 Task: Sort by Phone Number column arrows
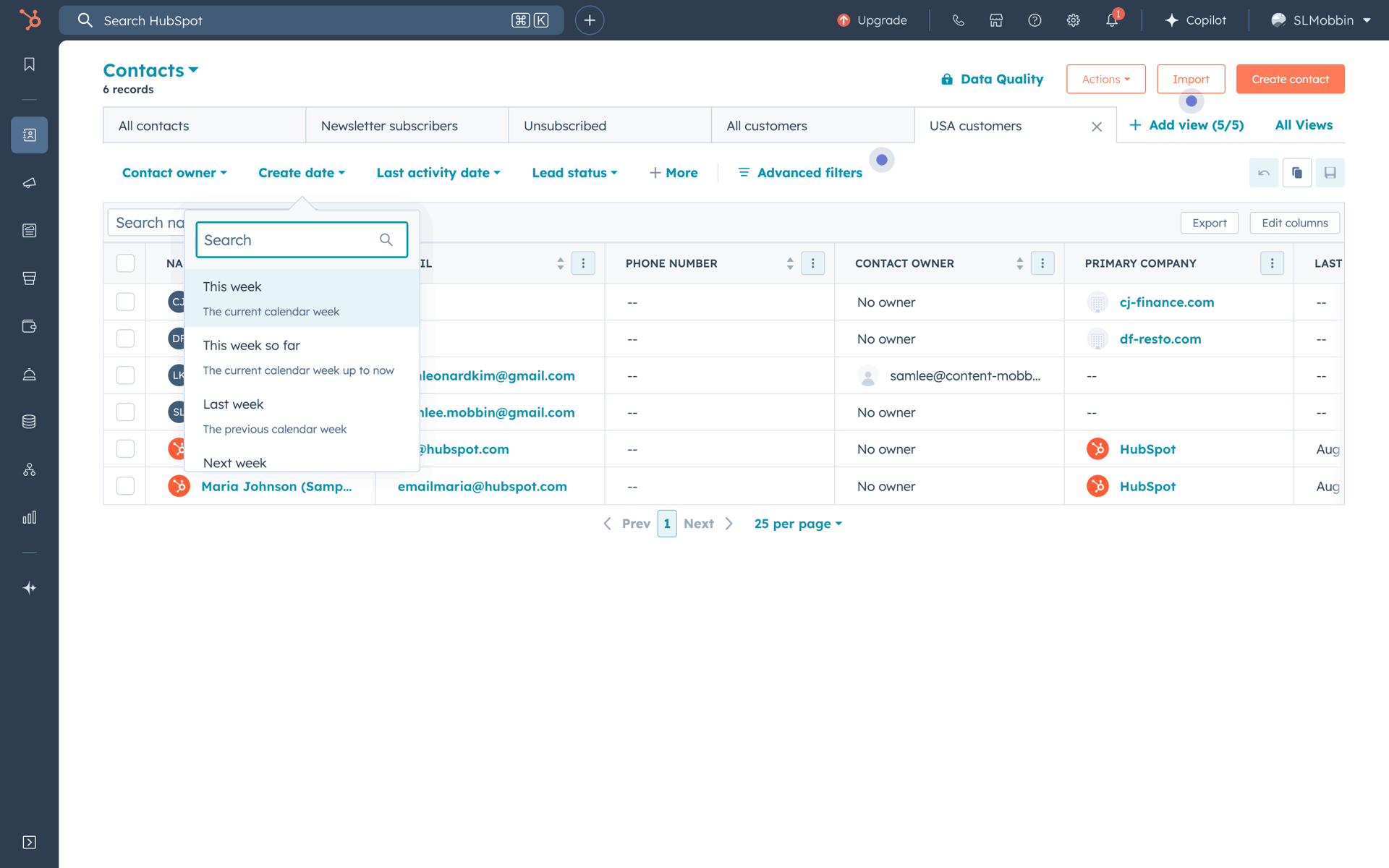[790, 263]
